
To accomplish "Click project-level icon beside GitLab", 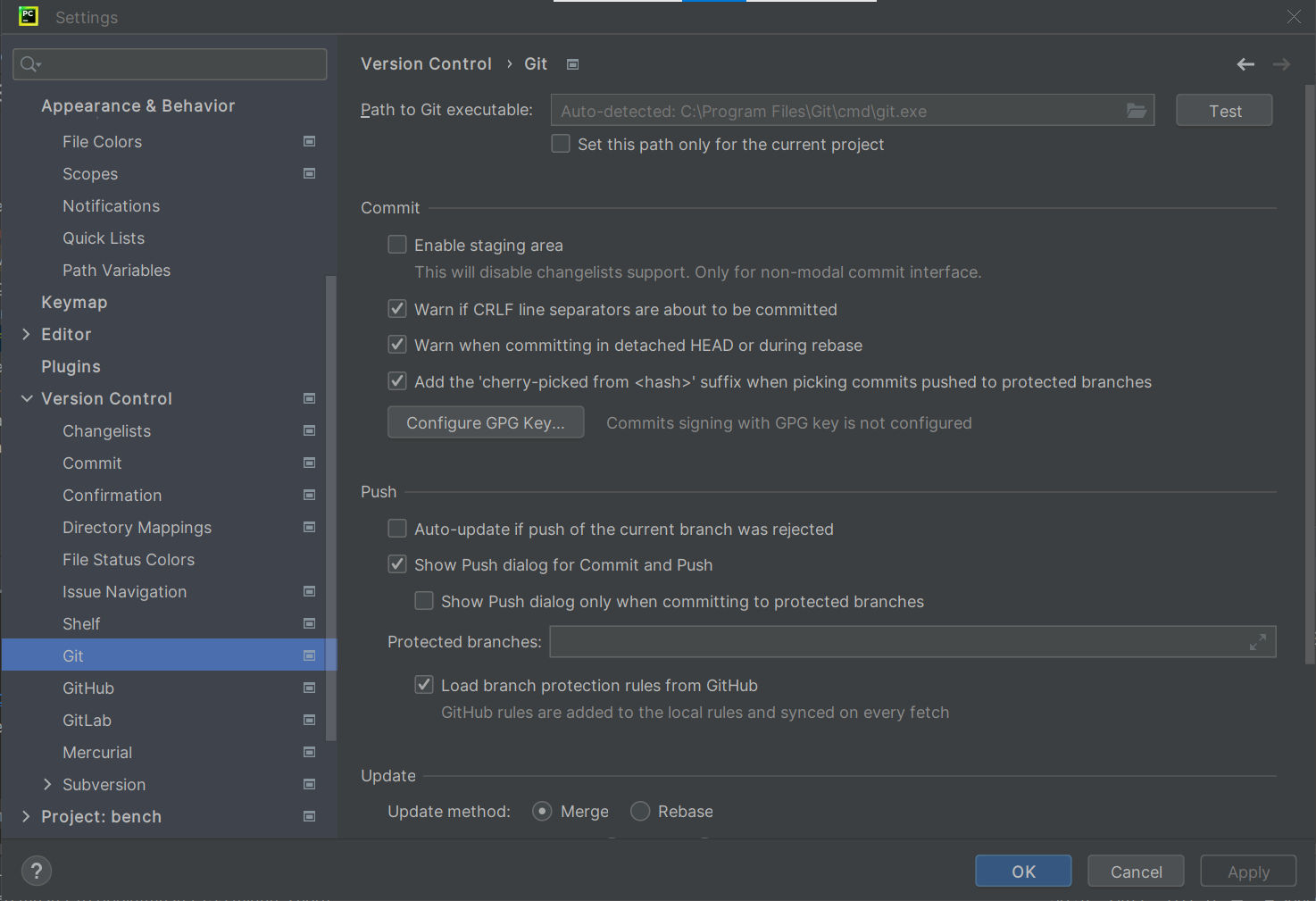I will click(310, 720).
